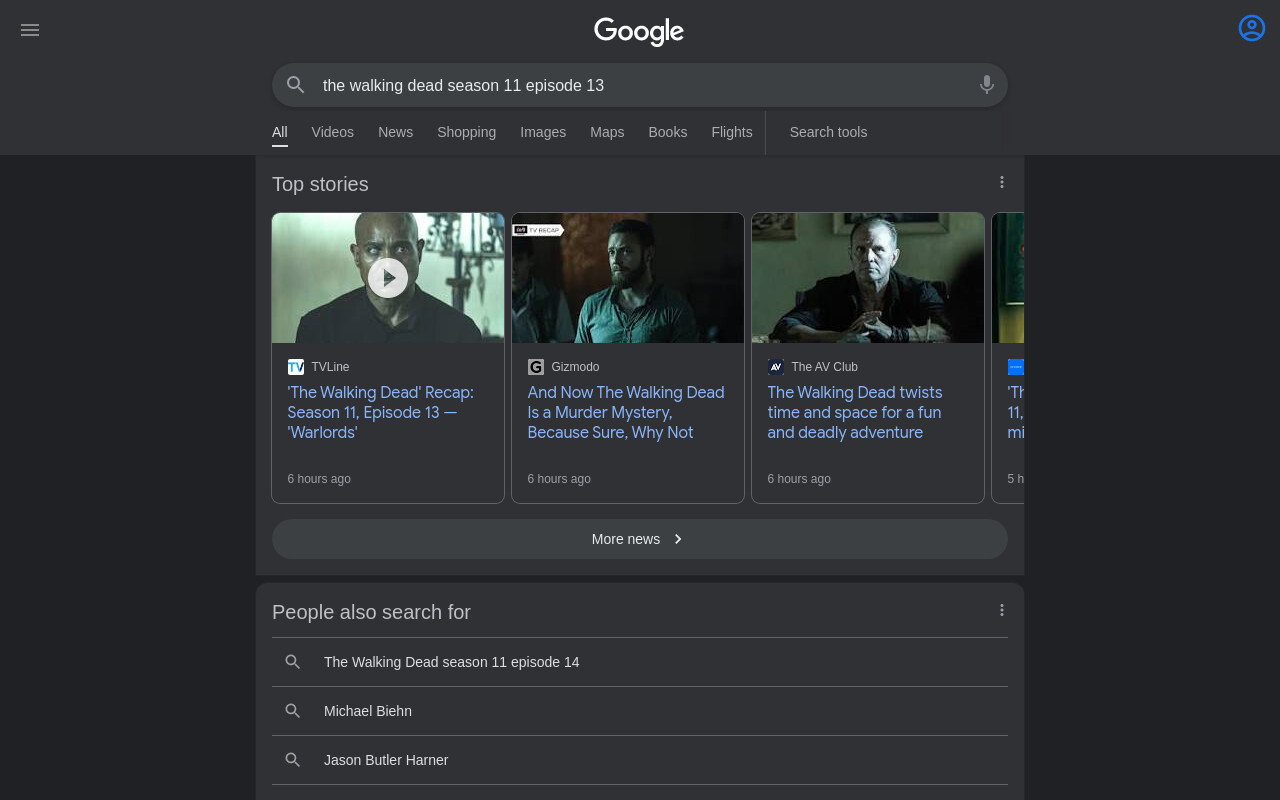Image resolution: width=1280 pixels, height=800 pixels.
Task: Click in the search query input field
Action: click(640, 85)
